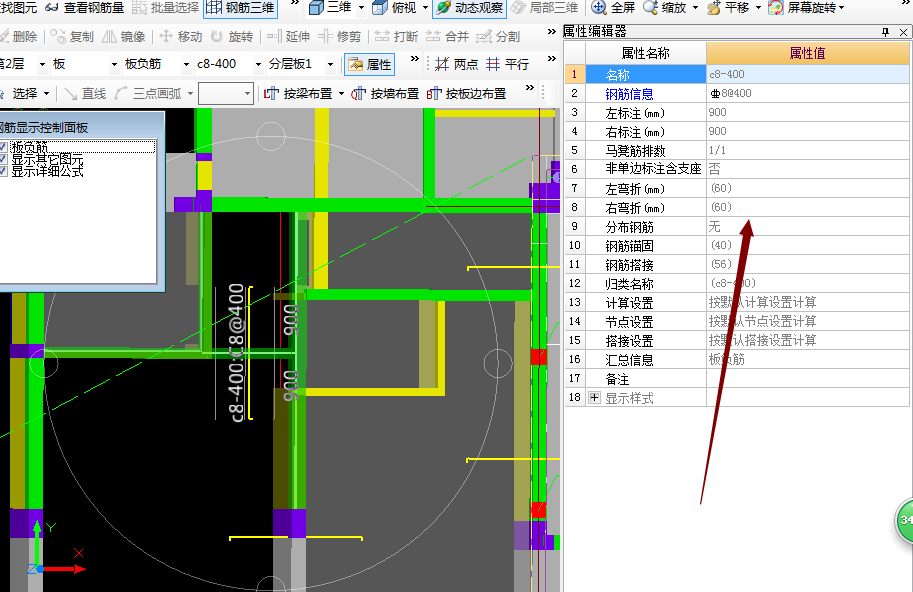Open 平移 dropdown arrow
Image resolution: width=913 pixels, height=592 pixels.
coord(758,8)
